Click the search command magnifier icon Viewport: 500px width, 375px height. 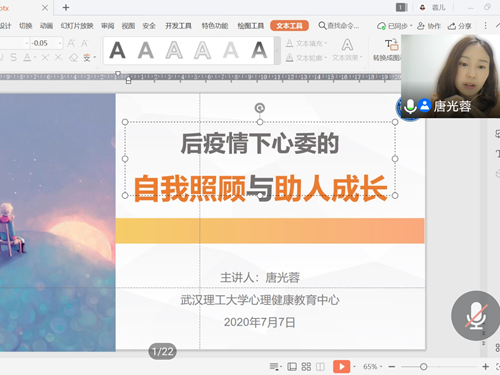(322, 25)
